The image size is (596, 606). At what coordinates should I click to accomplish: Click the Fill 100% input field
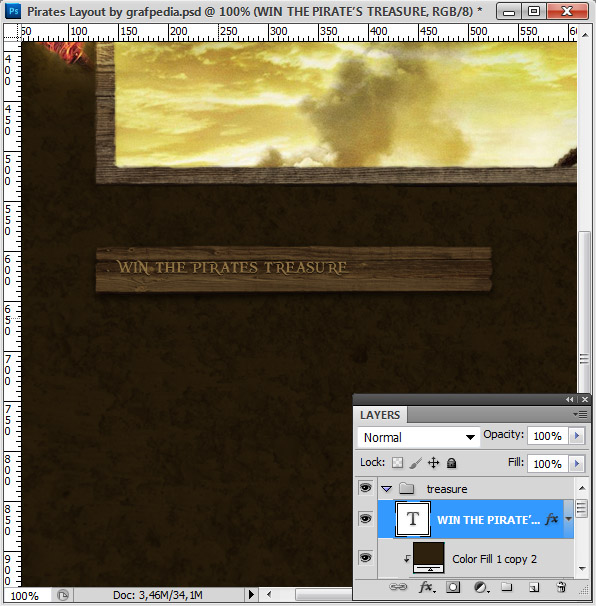click(548, 463)
